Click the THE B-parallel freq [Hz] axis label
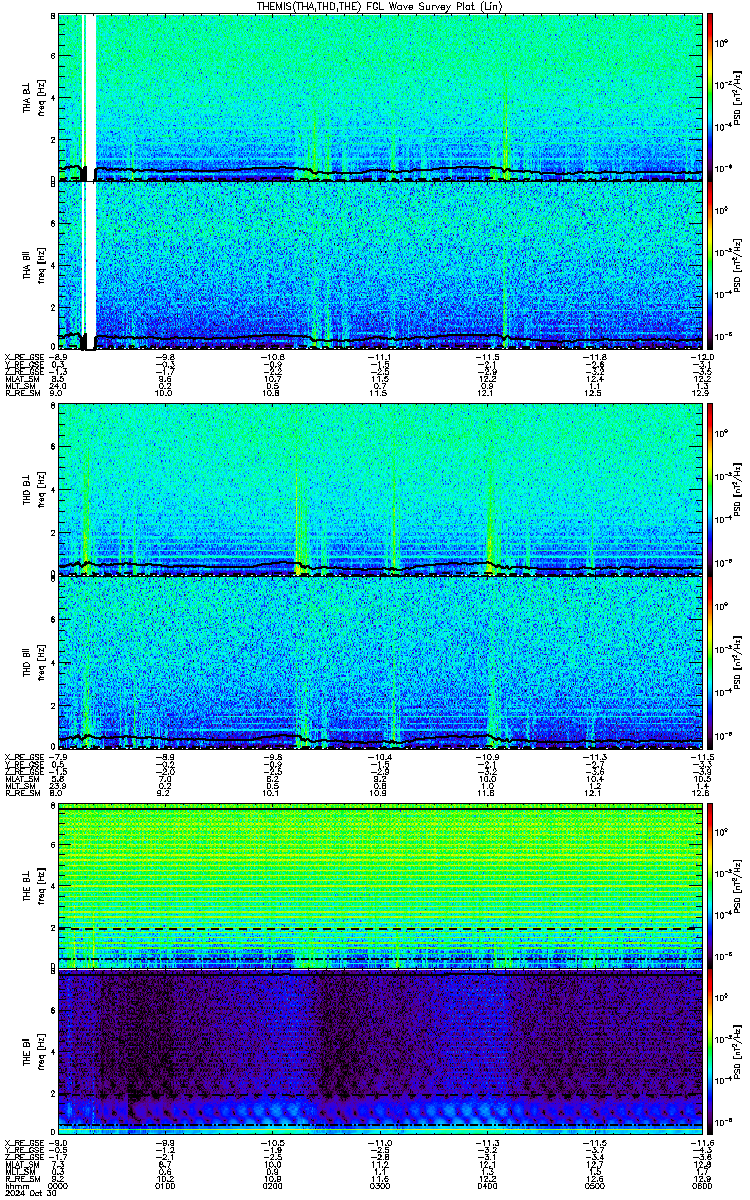The image size is (750, 1200). (x=40, y=1051)
